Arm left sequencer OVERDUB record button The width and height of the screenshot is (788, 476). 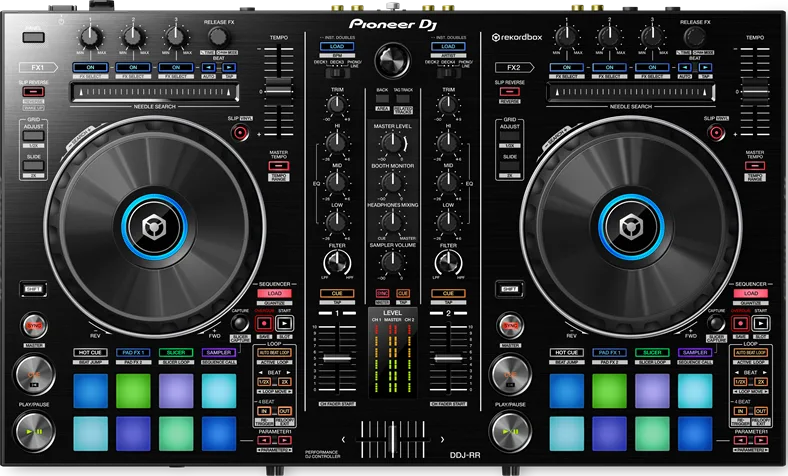(264, 323)
